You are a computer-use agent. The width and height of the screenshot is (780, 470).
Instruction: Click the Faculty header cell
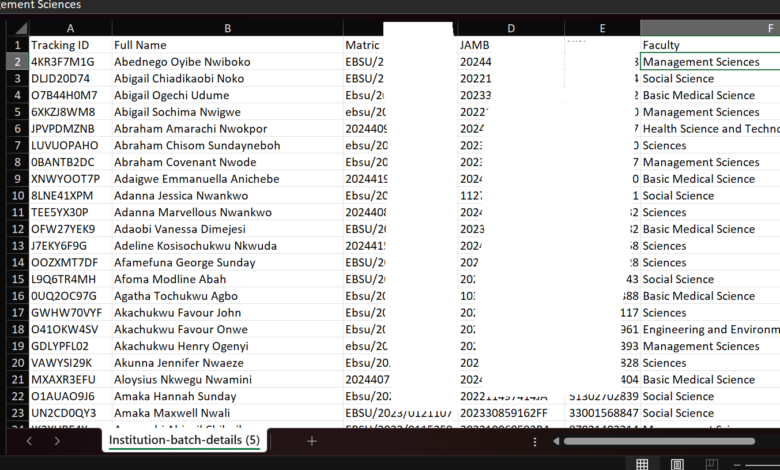710,45
